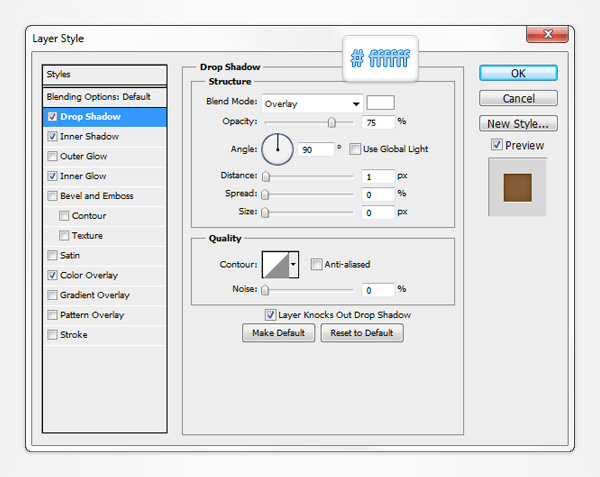Image resolution: width=600 pixels, height=477 pixels.
Task: Click the Angle dial control
Action: (x=277, y=150)
